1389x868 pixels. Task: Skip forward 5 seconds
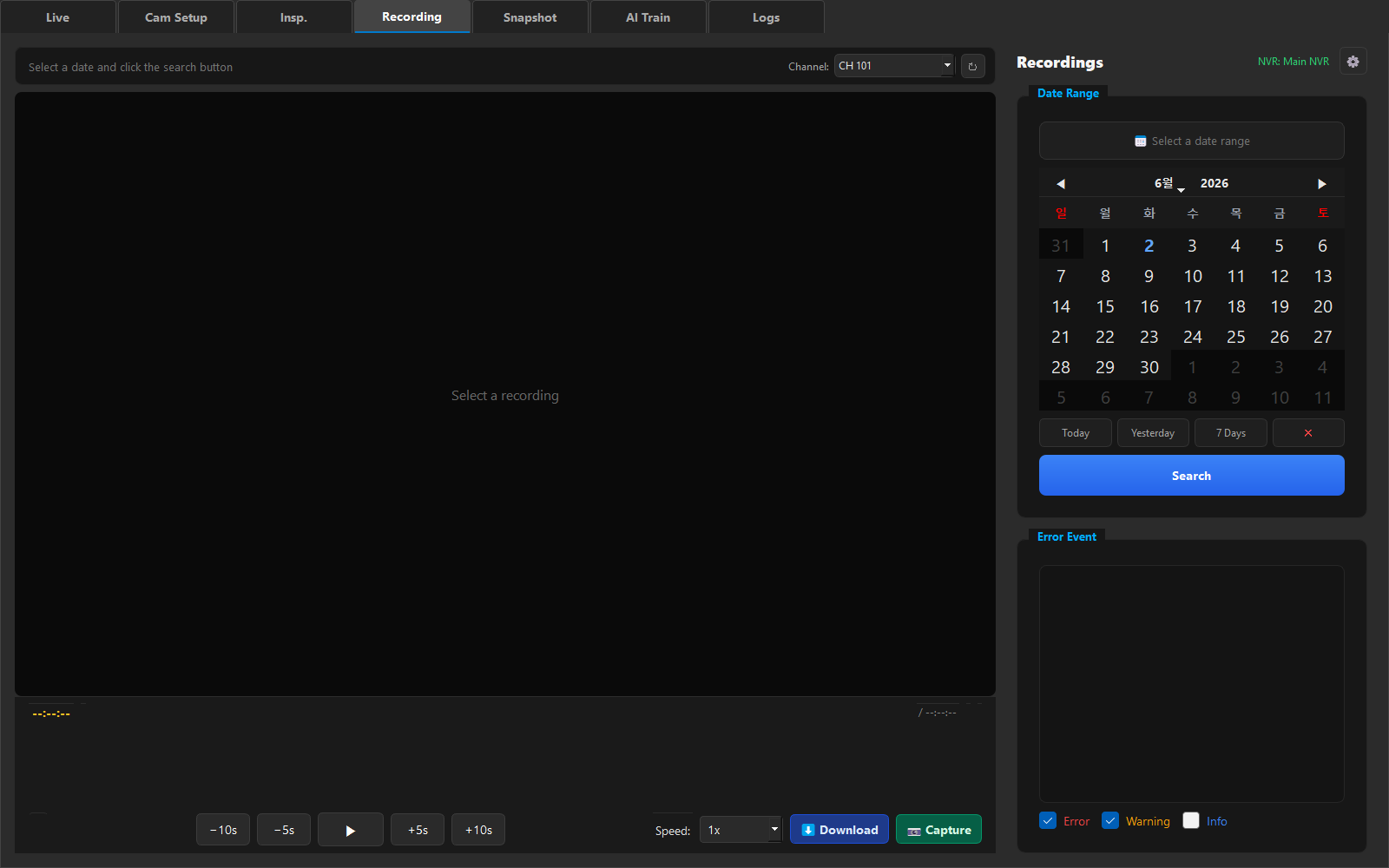[418, 830]
